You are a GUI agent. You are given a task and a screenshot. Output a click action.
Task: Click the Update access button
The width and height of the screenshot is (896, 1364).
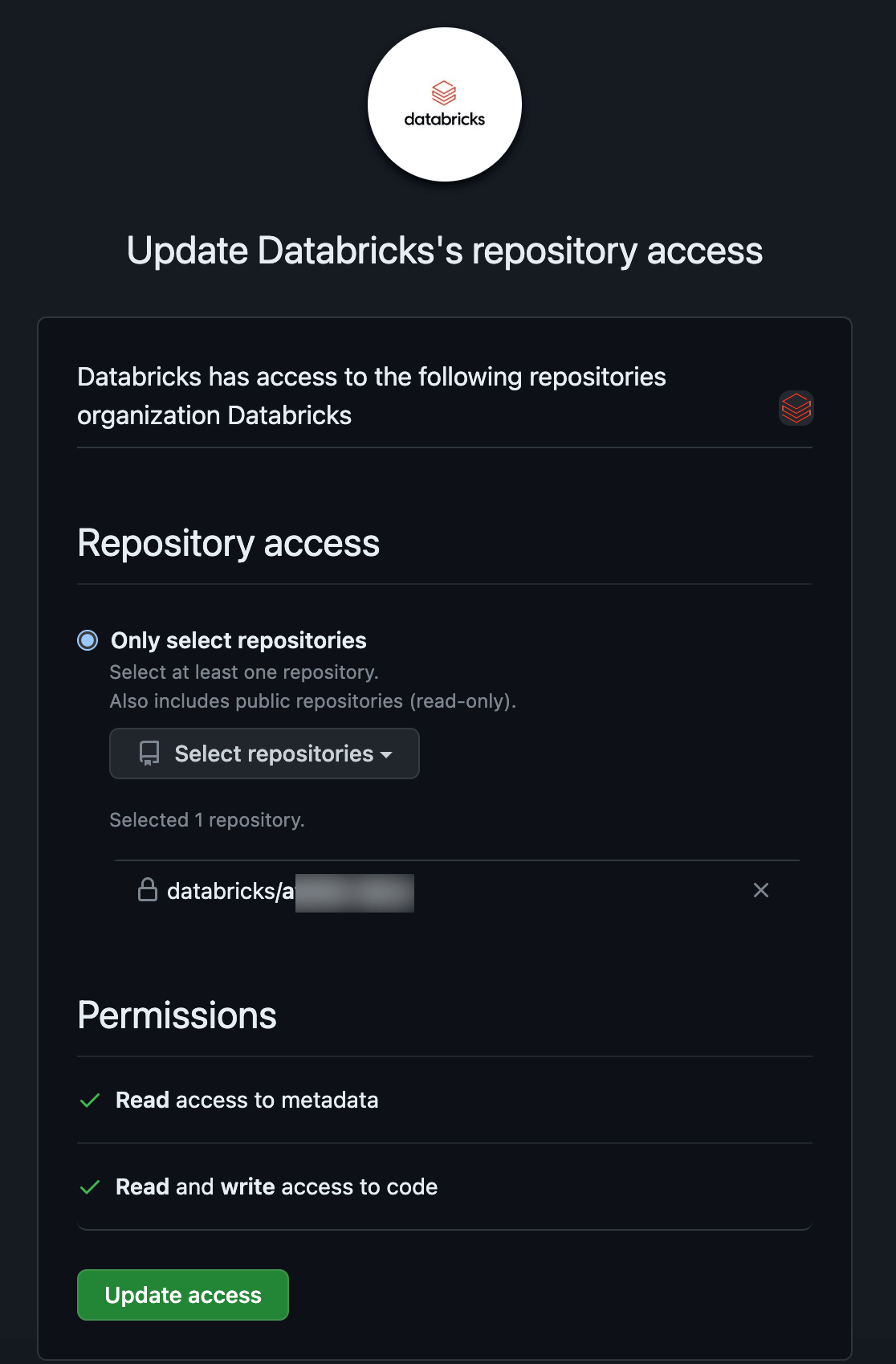coord(183,1295)
